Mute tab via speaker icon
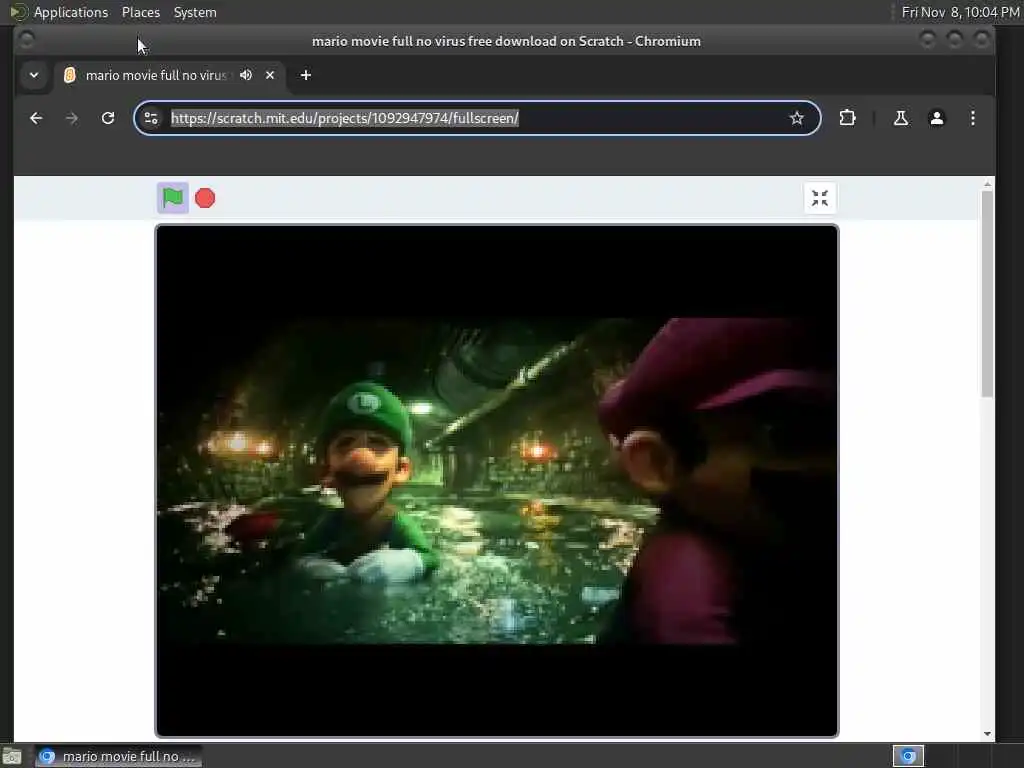The height and width of the screenshot is (768, 1024). tap(246, 75)
